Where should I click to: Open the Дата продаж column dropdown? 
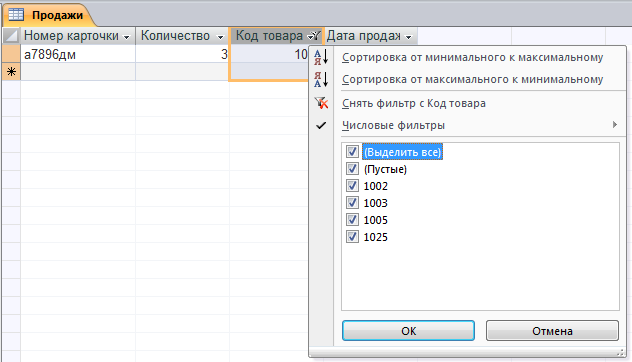[409, 37]
